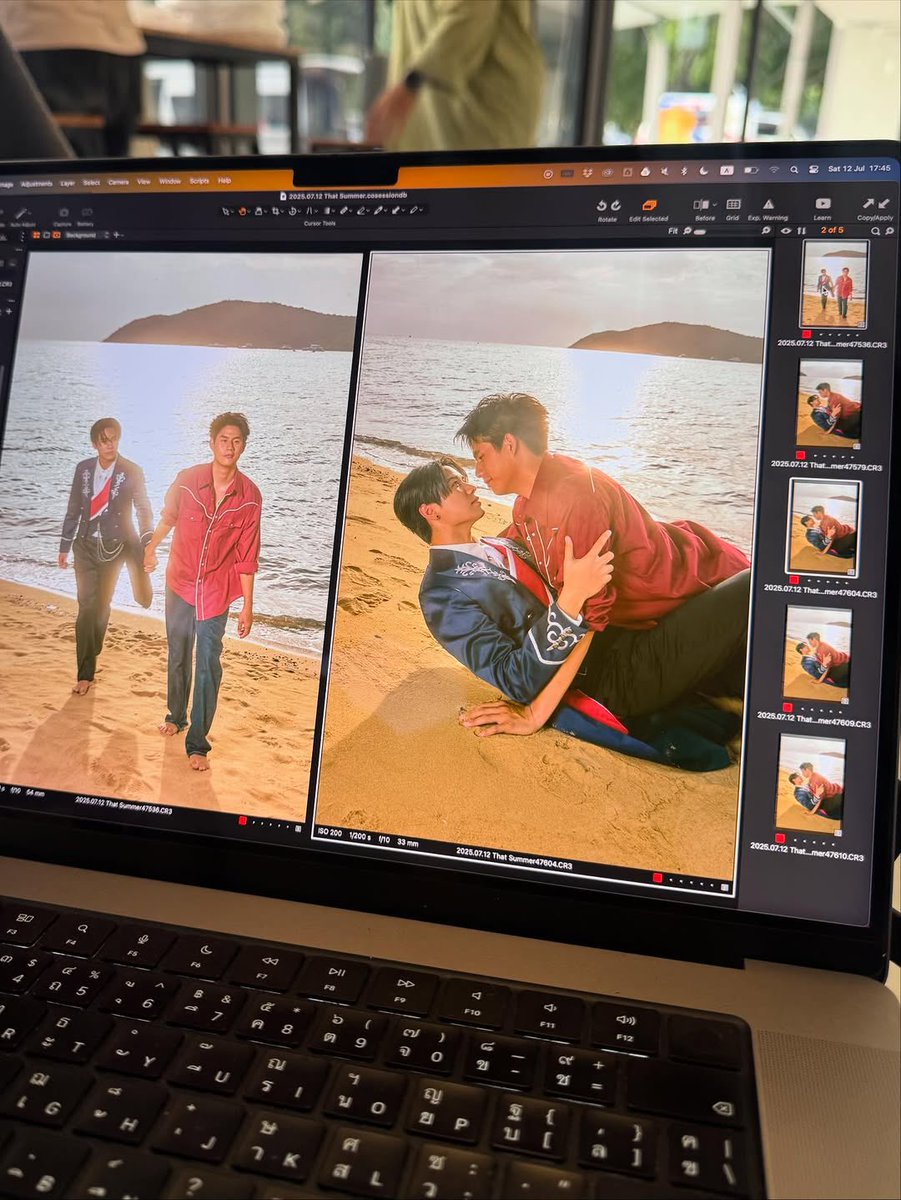
Task: Select the thumbnail mer47604.CR3
Action: 823,527
